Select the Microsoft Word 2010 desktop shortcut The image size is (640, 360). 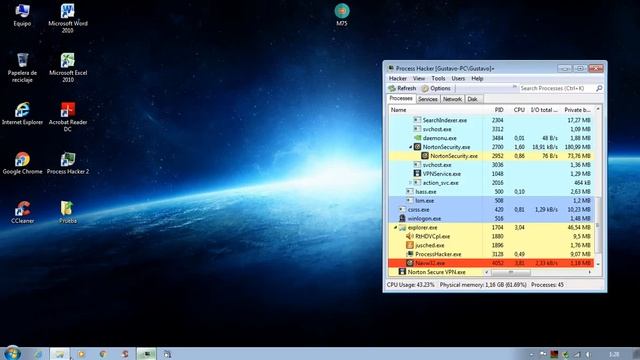pos(68,18)
